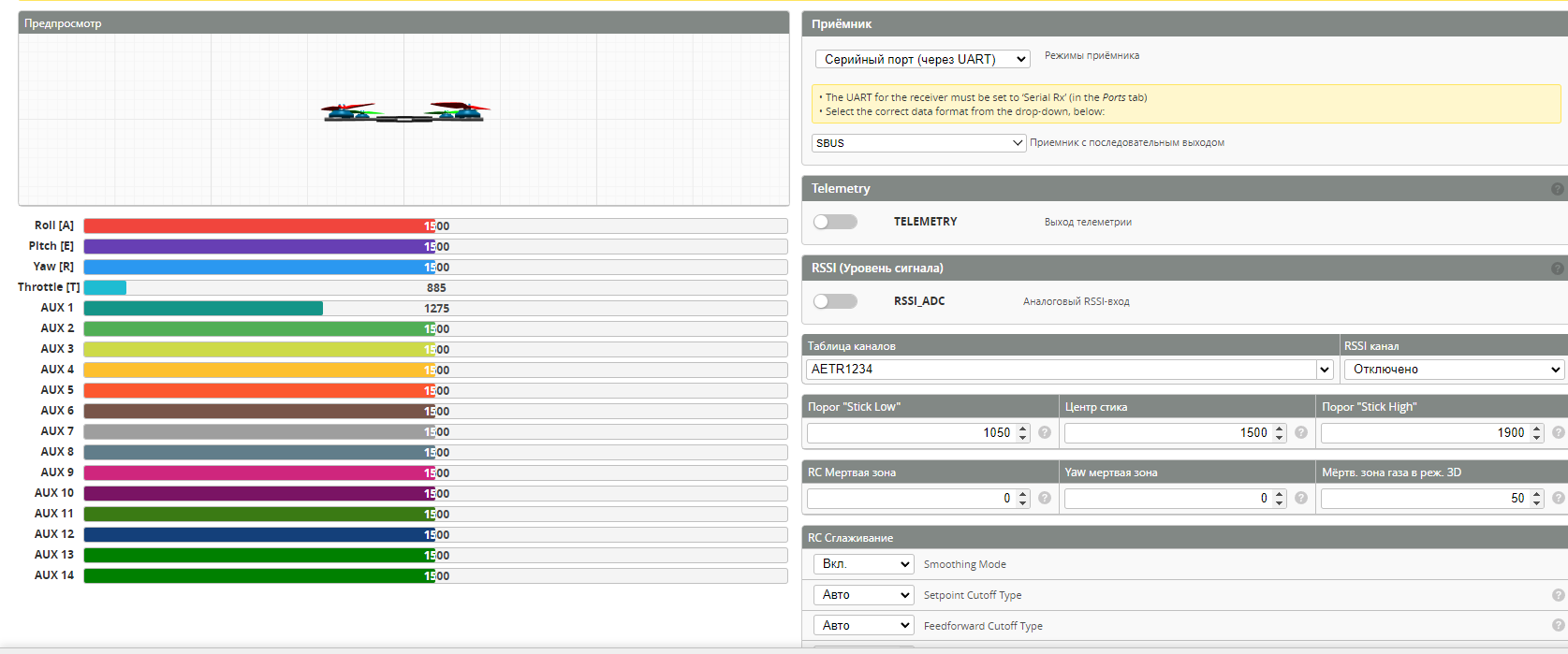Click the Режимы приёмника label

(1092, 55)
